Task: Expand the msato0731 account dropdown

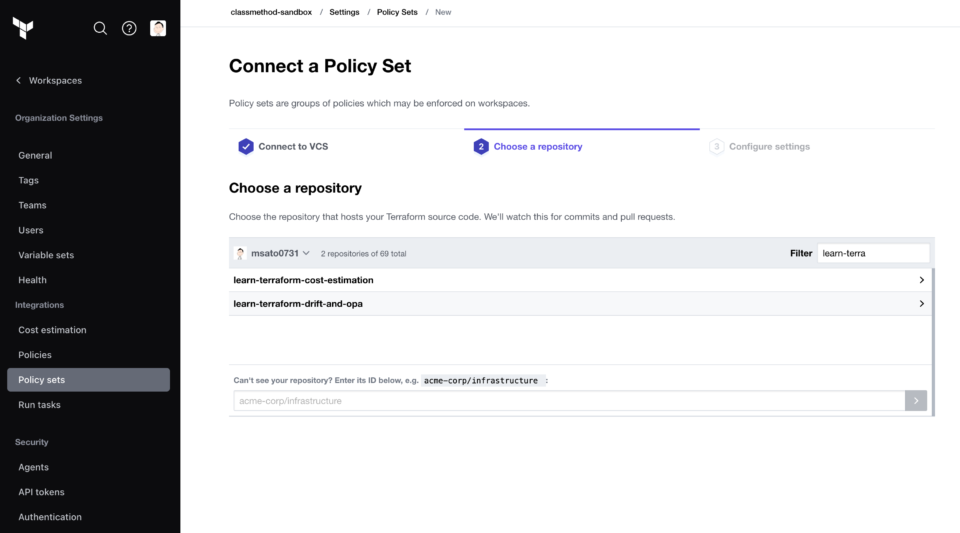Action: [306, 253]
